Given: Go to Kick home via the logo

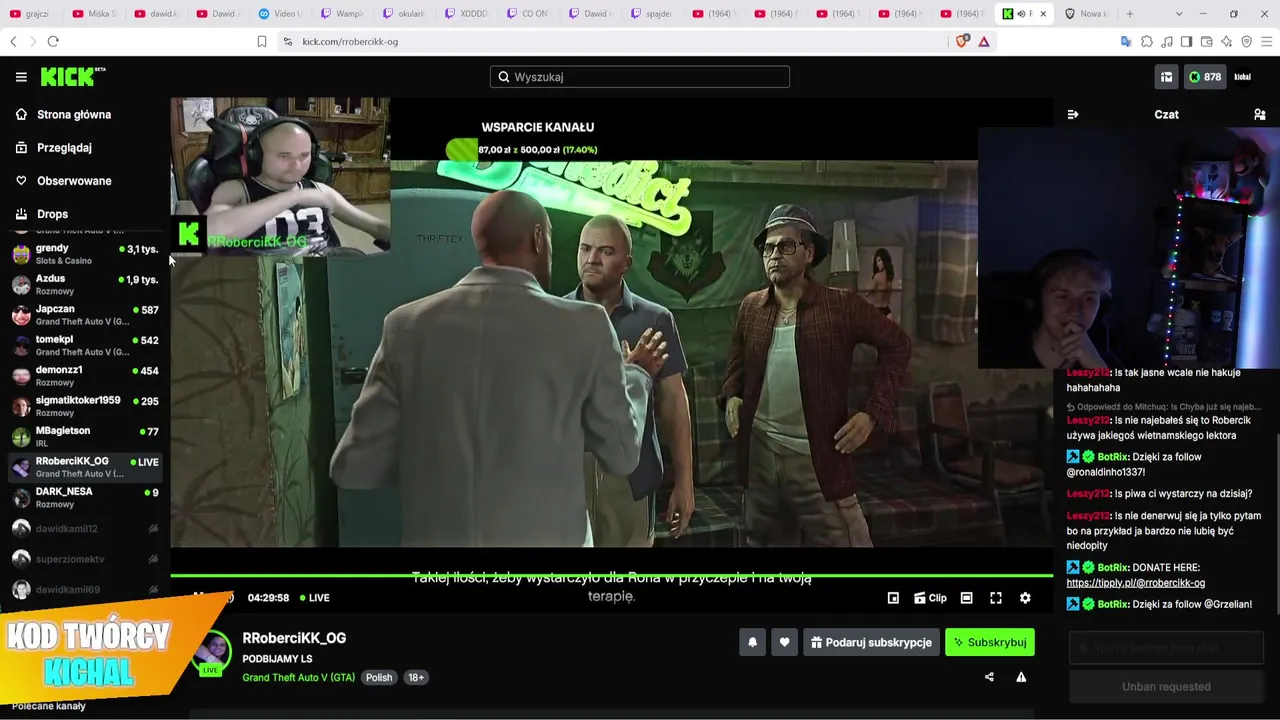Looking at the screenshot, I should coord(72,77).
